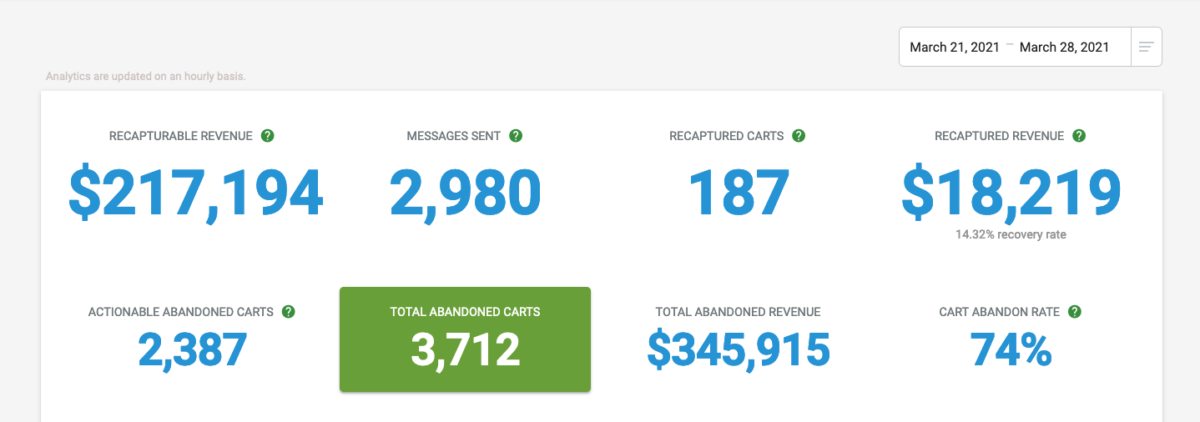
Task: Click help icon next to Recapturable Revenue
Action: [x=268, y=136]
